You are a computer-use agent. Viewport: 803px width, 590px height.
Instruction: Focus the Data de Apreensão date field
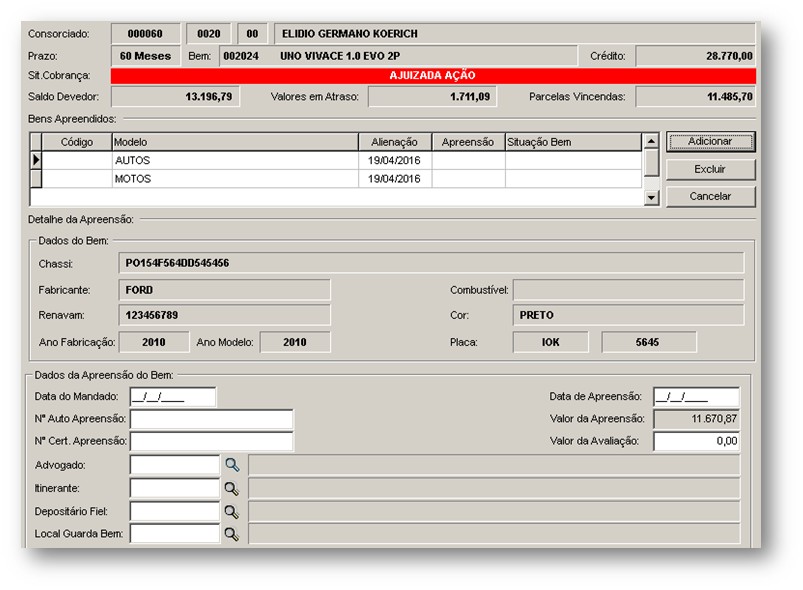696,397
